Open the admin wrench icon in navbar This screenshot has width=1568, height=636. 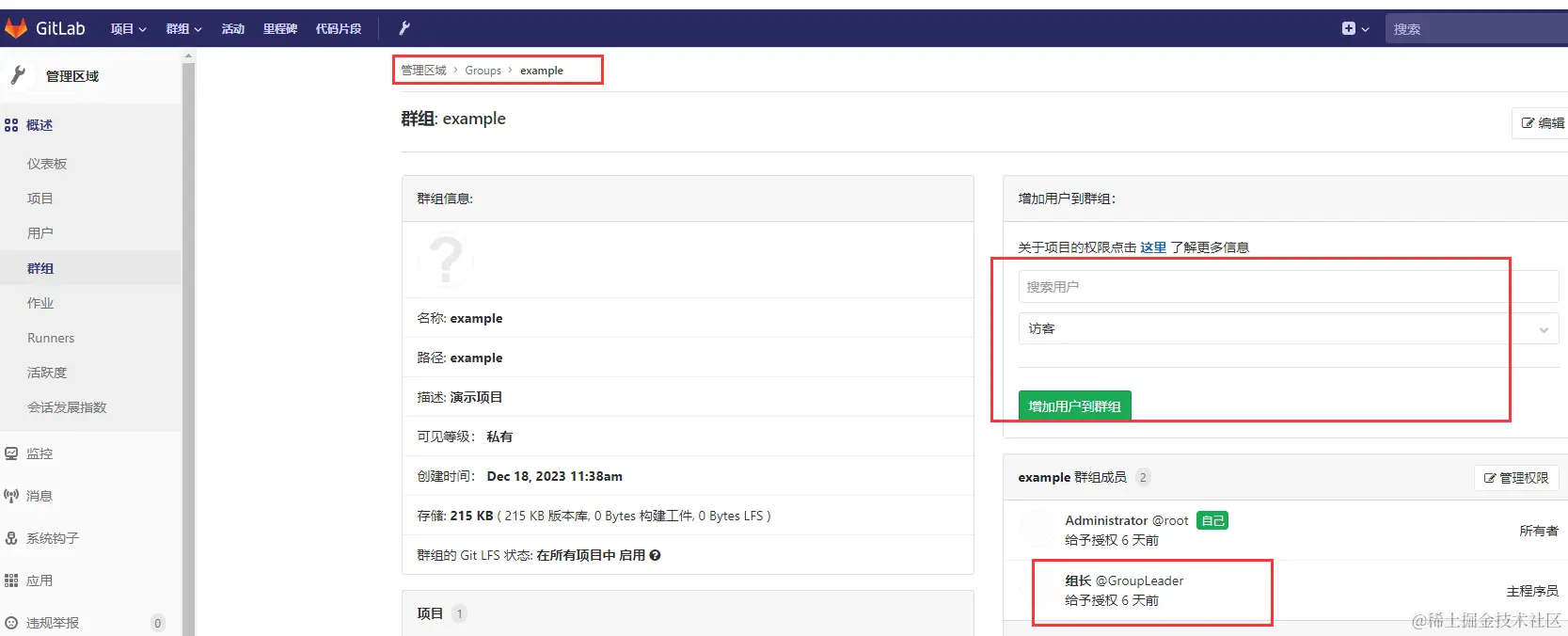404,28
